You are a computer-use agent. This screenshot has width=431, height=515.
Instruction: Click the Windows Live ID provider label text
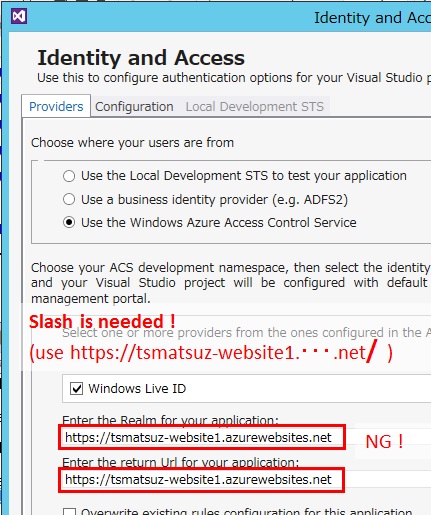[x=137, y=389]
